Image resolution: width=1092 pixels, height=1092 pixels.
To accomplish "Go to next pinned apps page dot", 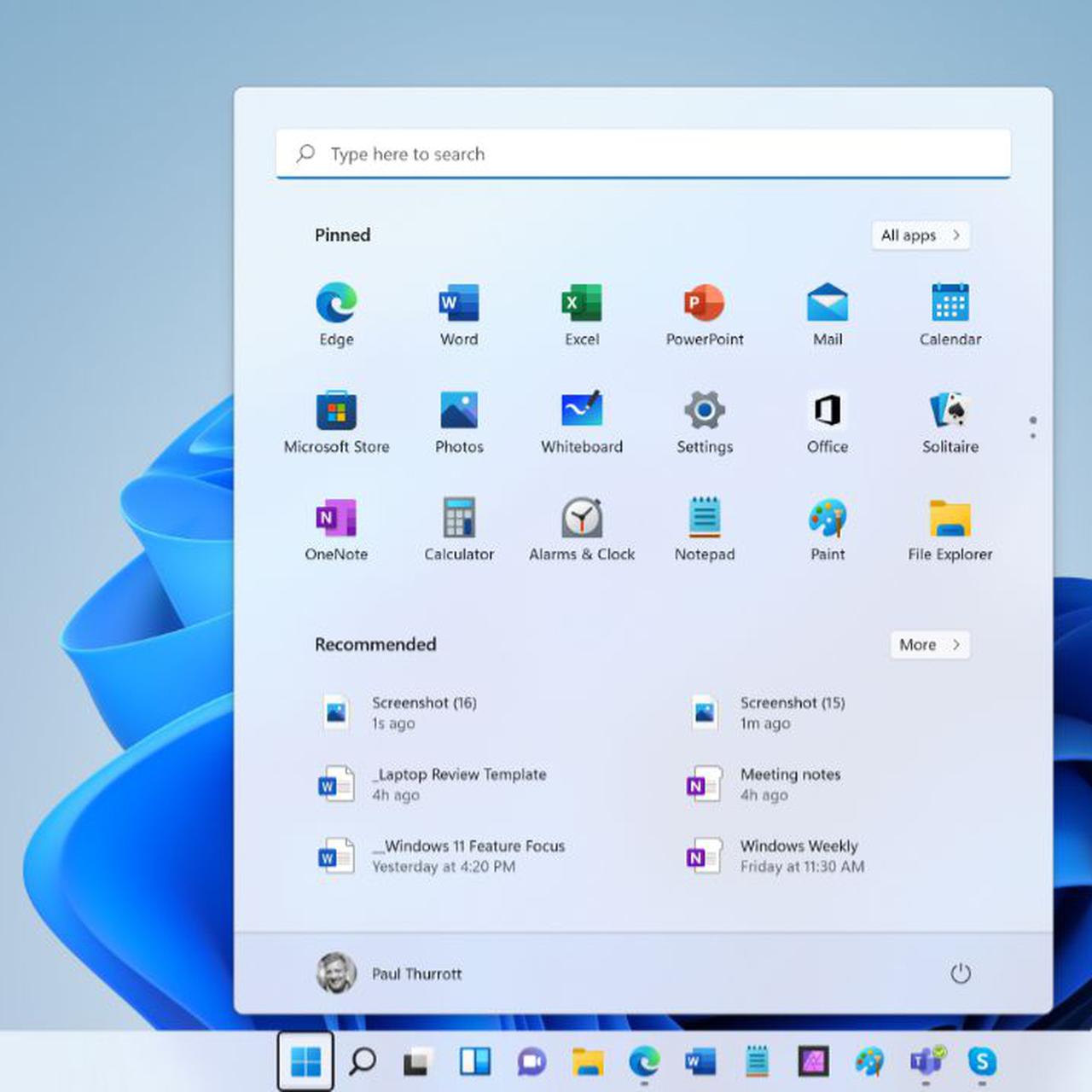I will 1033,436.
